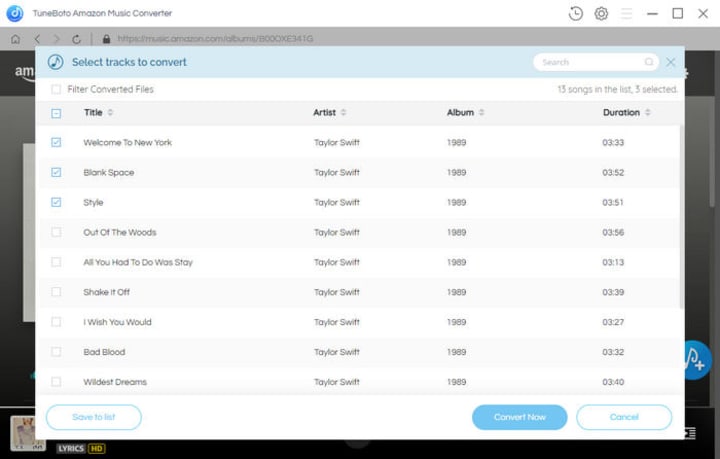Go to the browser home icon
The height and width of the screenshot is (459, 720).
[15, 39]
